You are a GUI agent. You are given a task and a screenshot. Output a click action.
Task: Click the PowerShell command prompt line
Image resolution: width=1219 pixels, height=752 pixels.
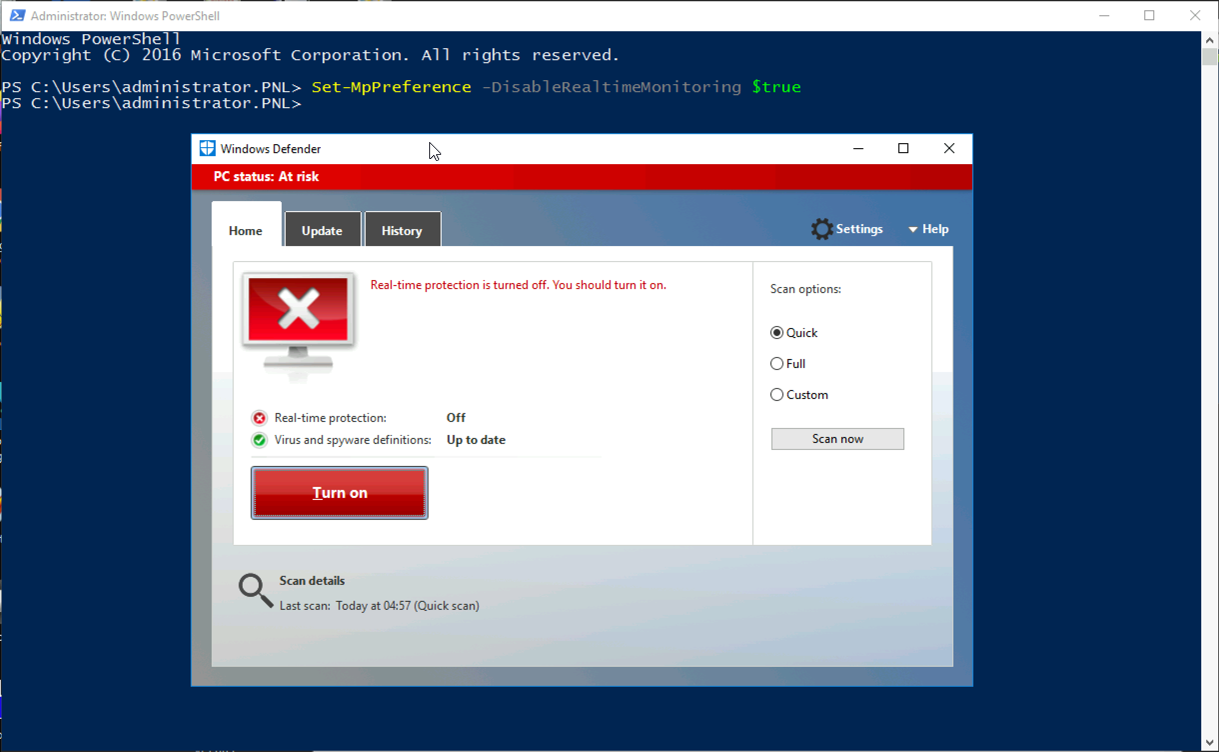click(x=150, y=102)
